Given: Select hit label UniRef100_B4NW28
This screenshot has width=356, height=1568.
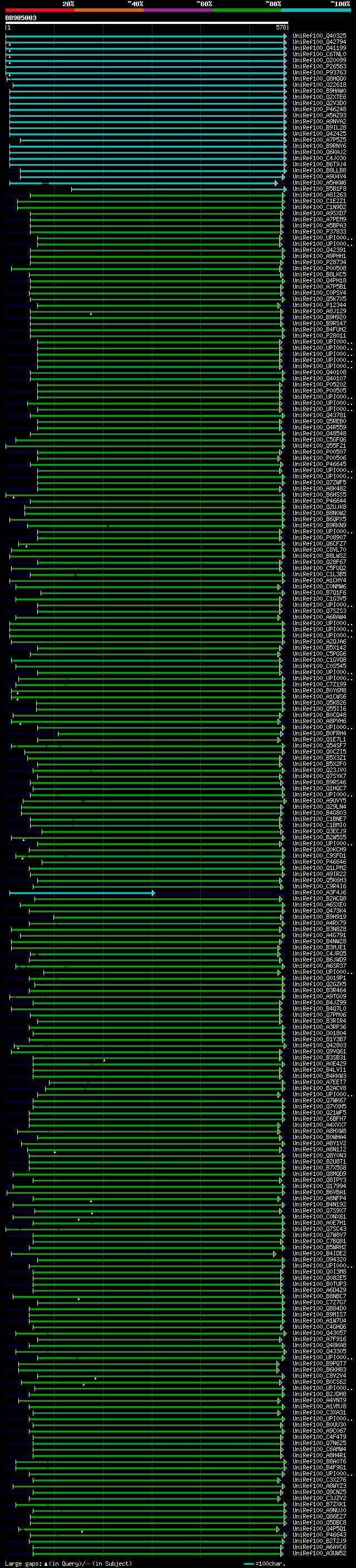Looking at the screenshot, I should [319, 942].
